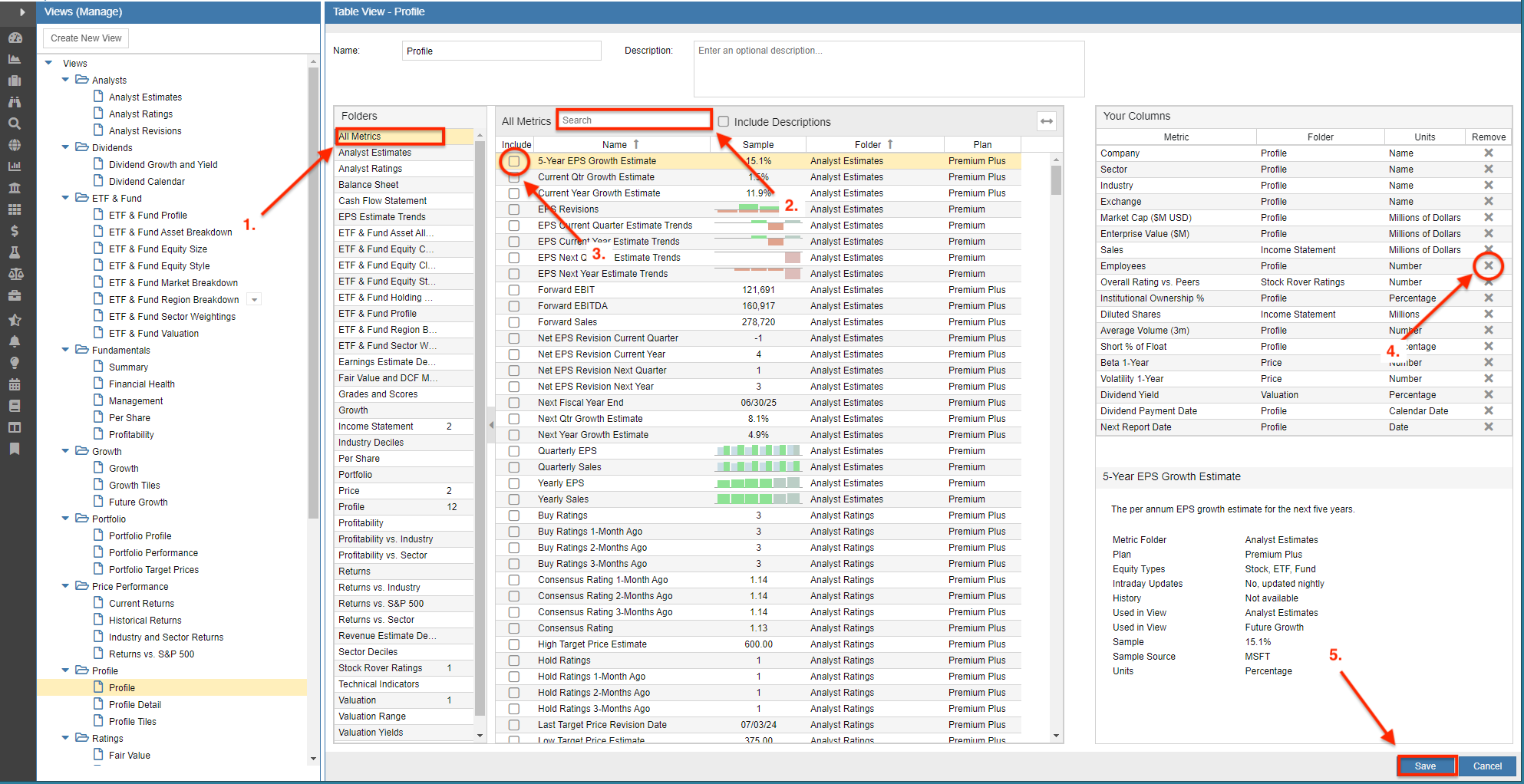
Task: Click the Description text area
Action: tap(889, 69)
